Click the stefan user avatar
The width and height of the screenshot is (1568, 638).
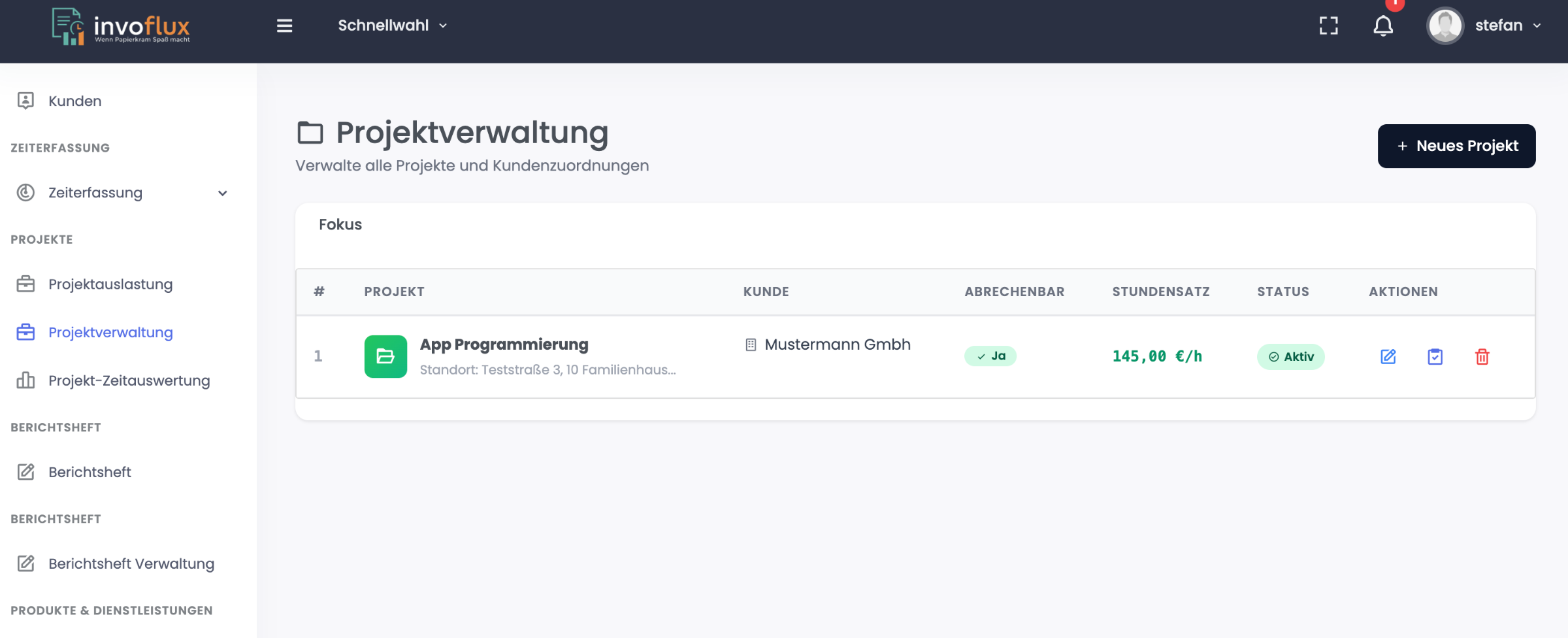(1445, 26)
